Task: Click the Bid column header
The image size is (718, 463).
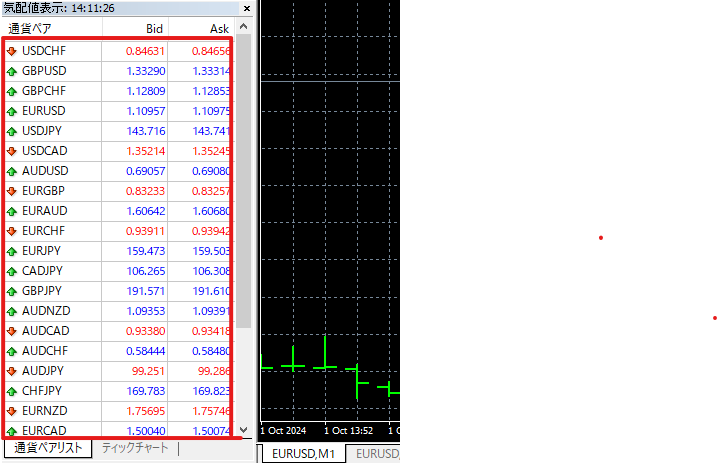Action: point(154,28)
